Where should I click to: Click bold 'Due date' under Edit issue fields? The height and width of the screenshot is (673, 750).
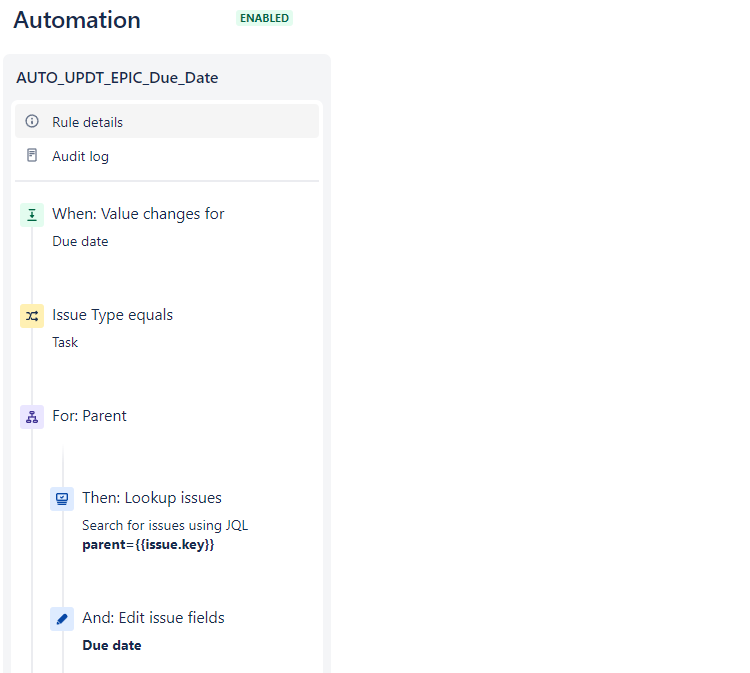112,645
